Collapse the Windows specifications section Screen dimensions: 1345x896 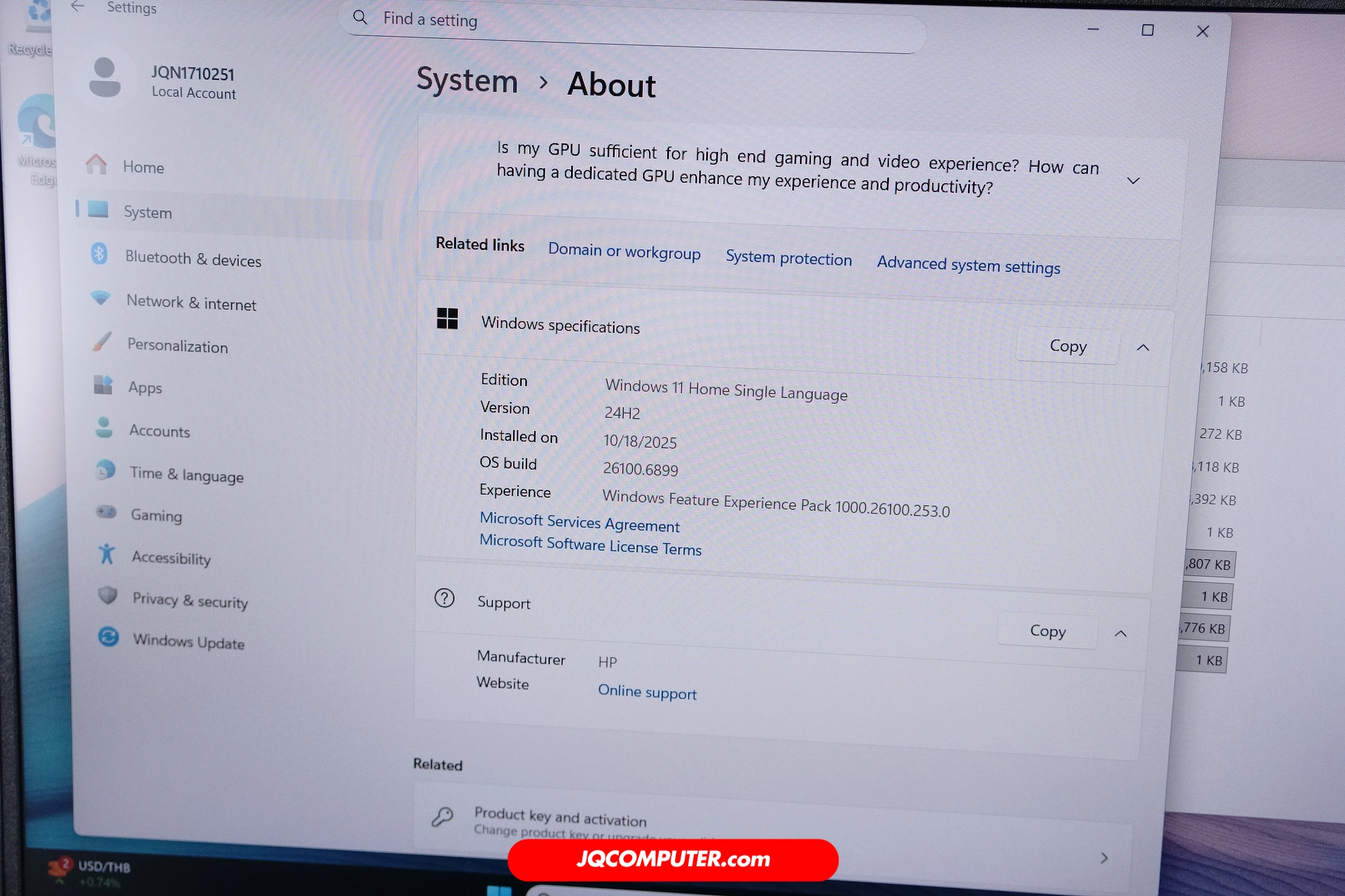pyautogui.click(x=1143, y=348)
